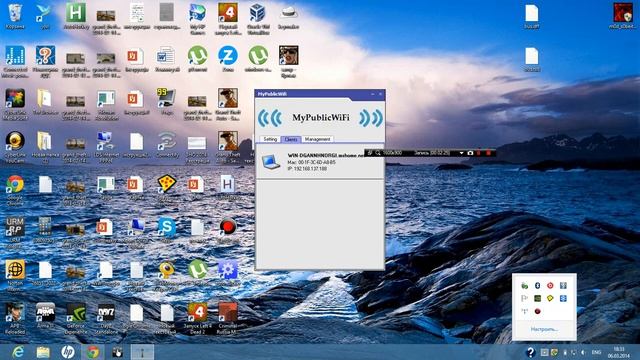The height and width of the screenshot is (360, 640).
Task: Click the Action Center flag tray icon
Action: pos(524,298)
